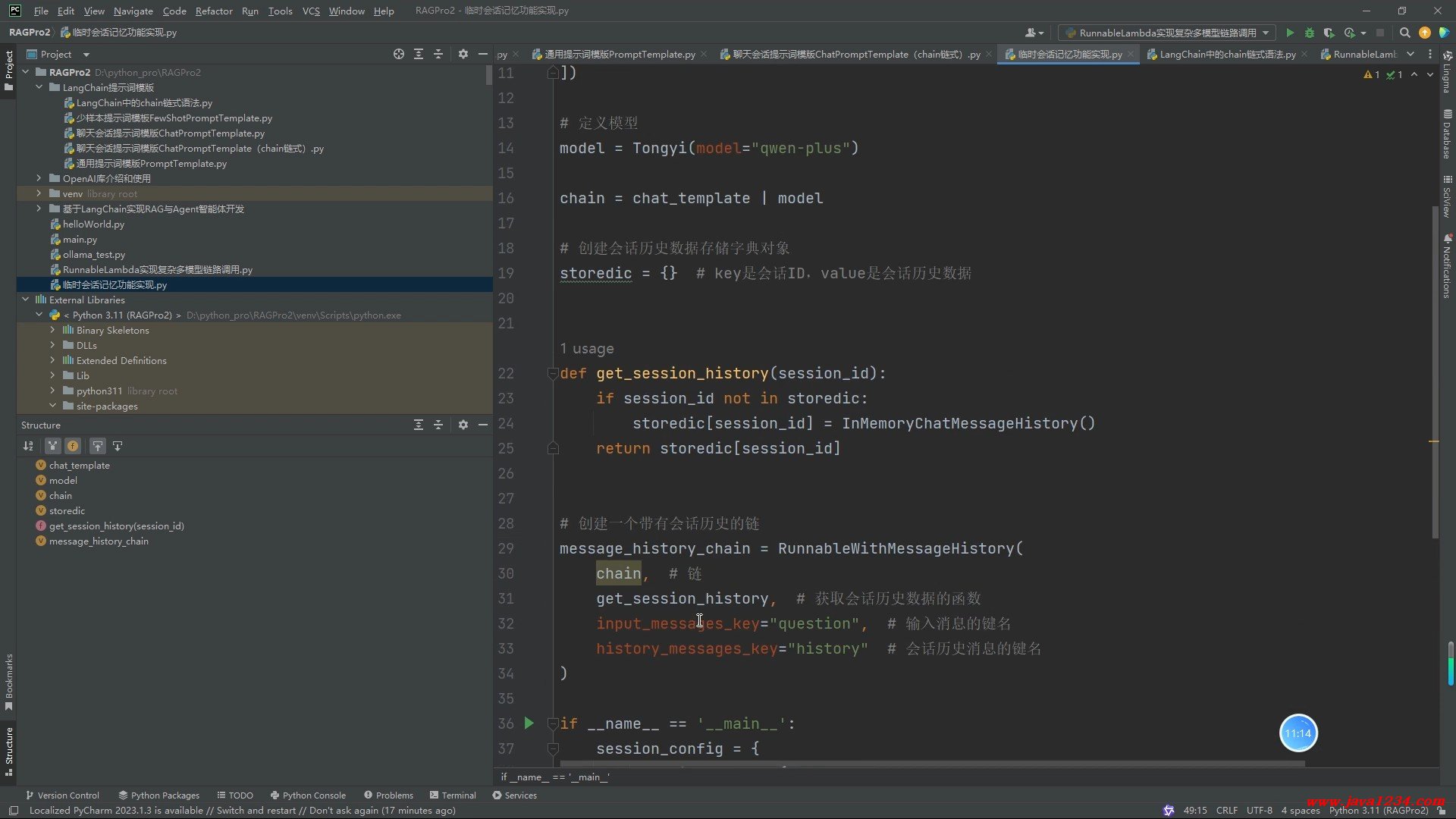Click the editor vertical scrollbar thumb
Viewport: 1456px width, 819px height.
pos(1435,372)
